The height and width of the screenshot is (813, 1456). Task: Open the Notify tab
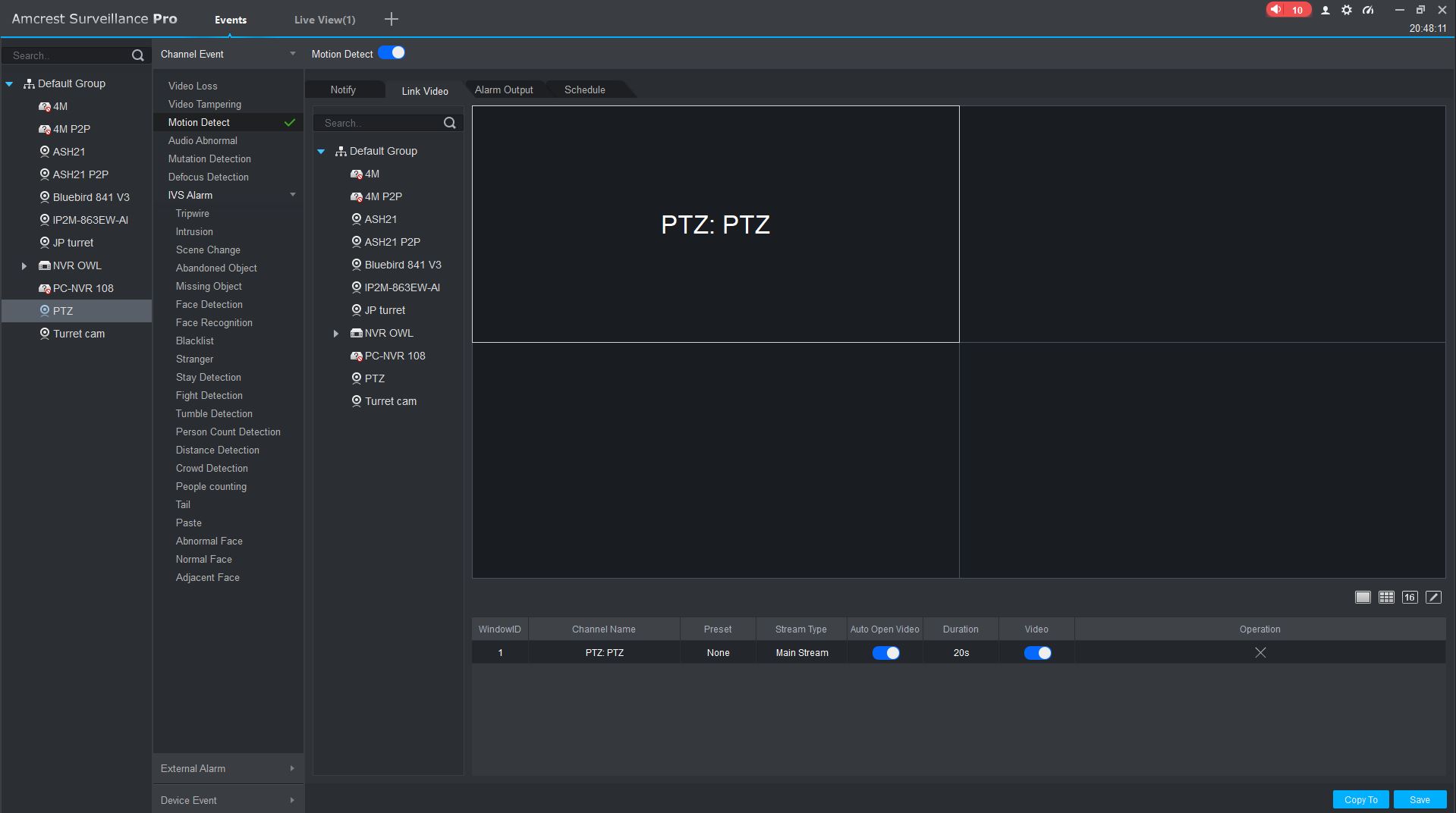point(343,89)
